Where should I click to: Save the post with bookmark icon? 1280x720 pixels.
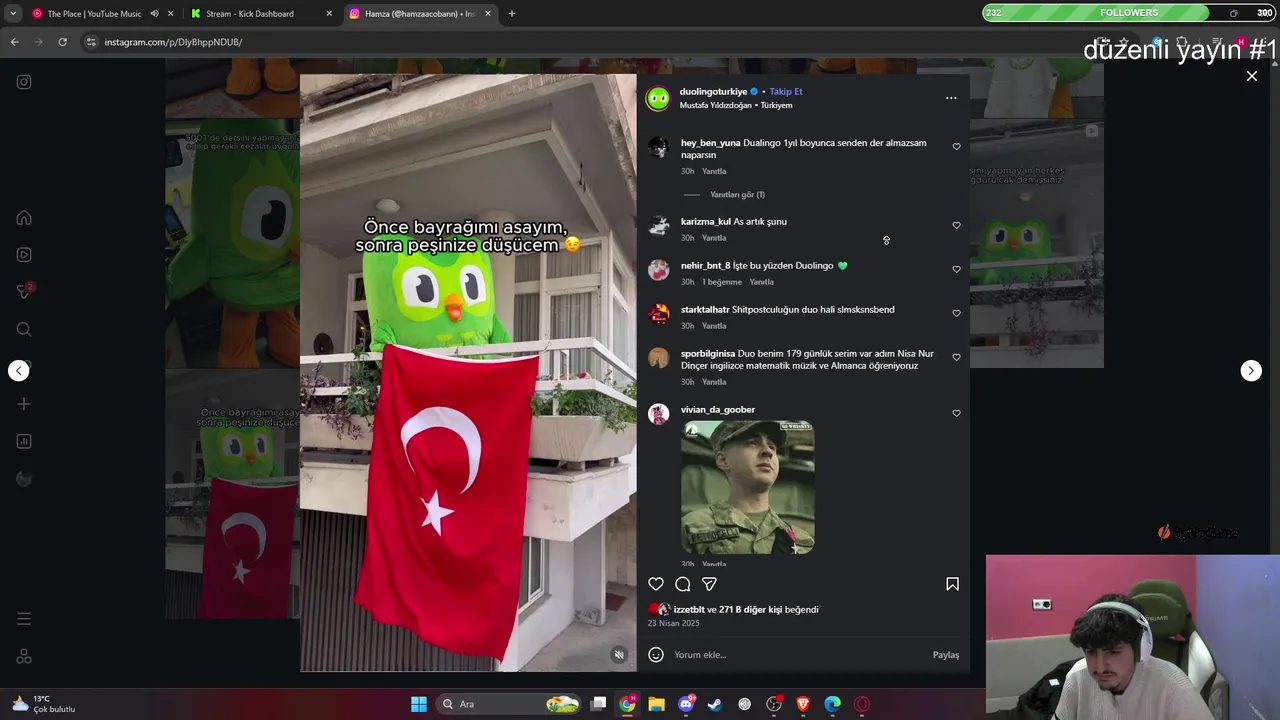coord(952,584)
